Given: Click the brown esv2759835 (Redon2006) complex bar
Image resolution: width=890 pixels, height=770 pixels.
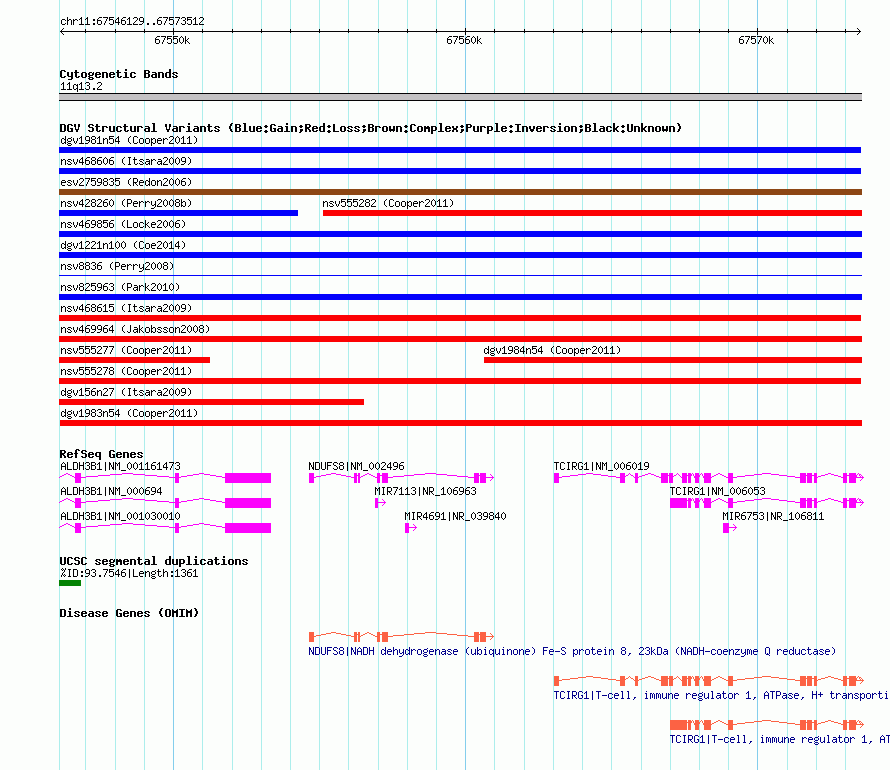Looking at the screenshot, I should tap(460, 192).
